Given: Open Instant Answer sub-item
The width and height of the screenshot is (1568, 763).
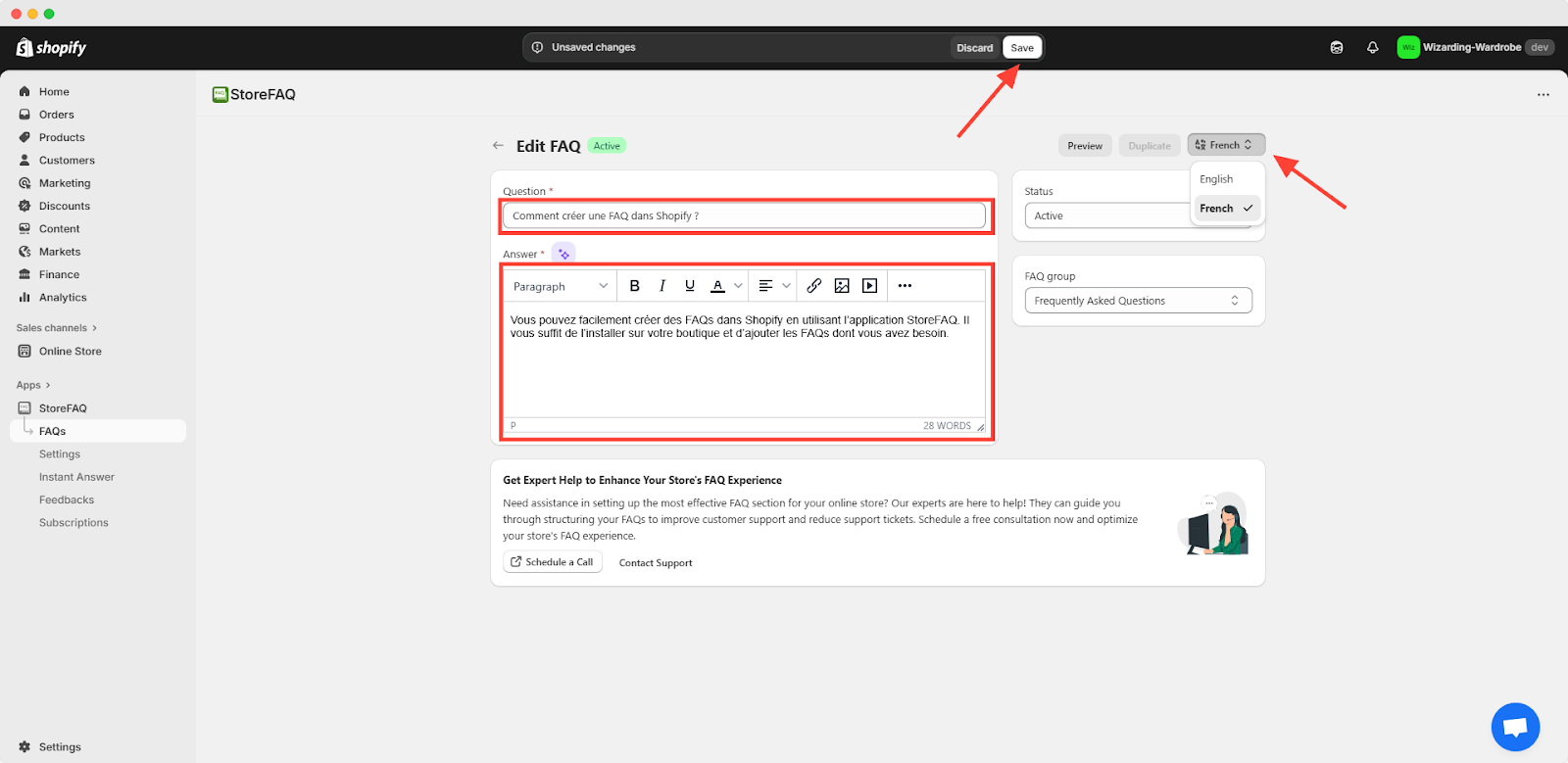Looking at the screenshot, I should [76, 477].
